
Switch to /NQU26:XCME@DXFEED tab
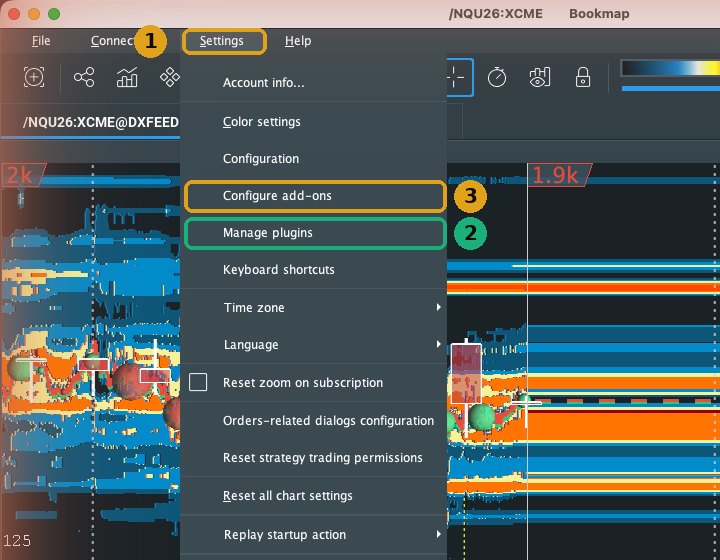click(x=101, y=122)
